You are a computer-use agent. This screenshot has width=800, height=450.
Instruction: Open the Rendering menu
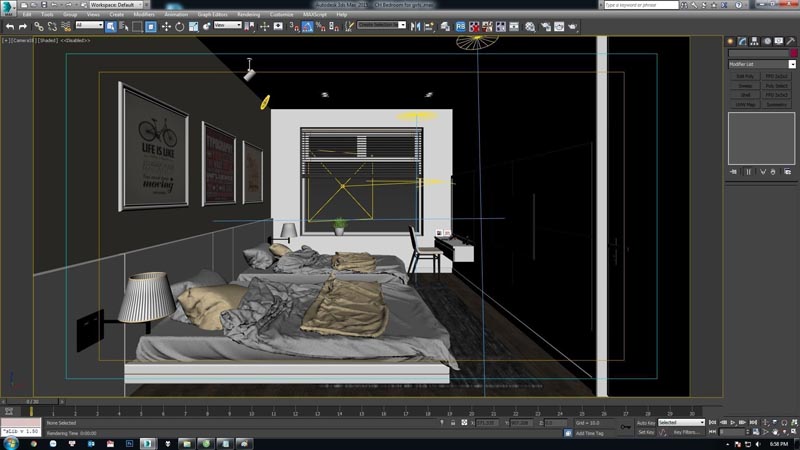(248, 15)
